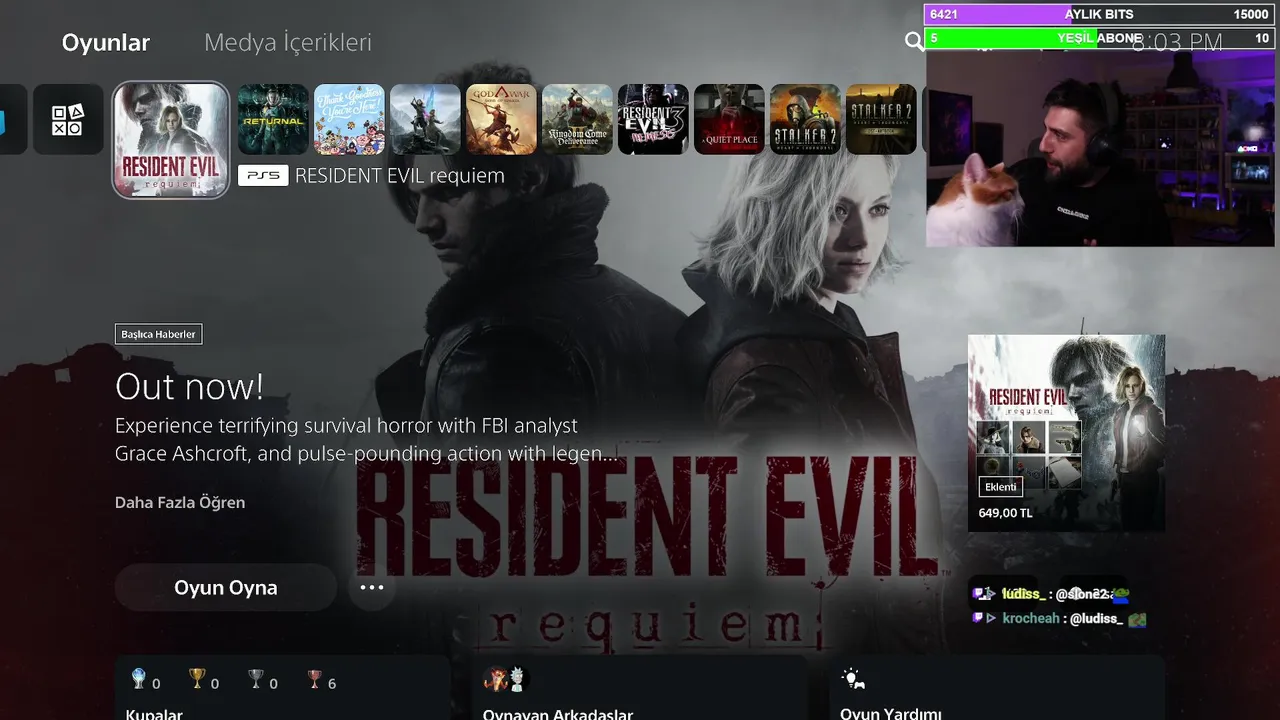Viewport: 1280px width, 720px height.
Task: Select S.T.A.L.K.E.R. 2 tile with text logo
Action: (881, 119)
